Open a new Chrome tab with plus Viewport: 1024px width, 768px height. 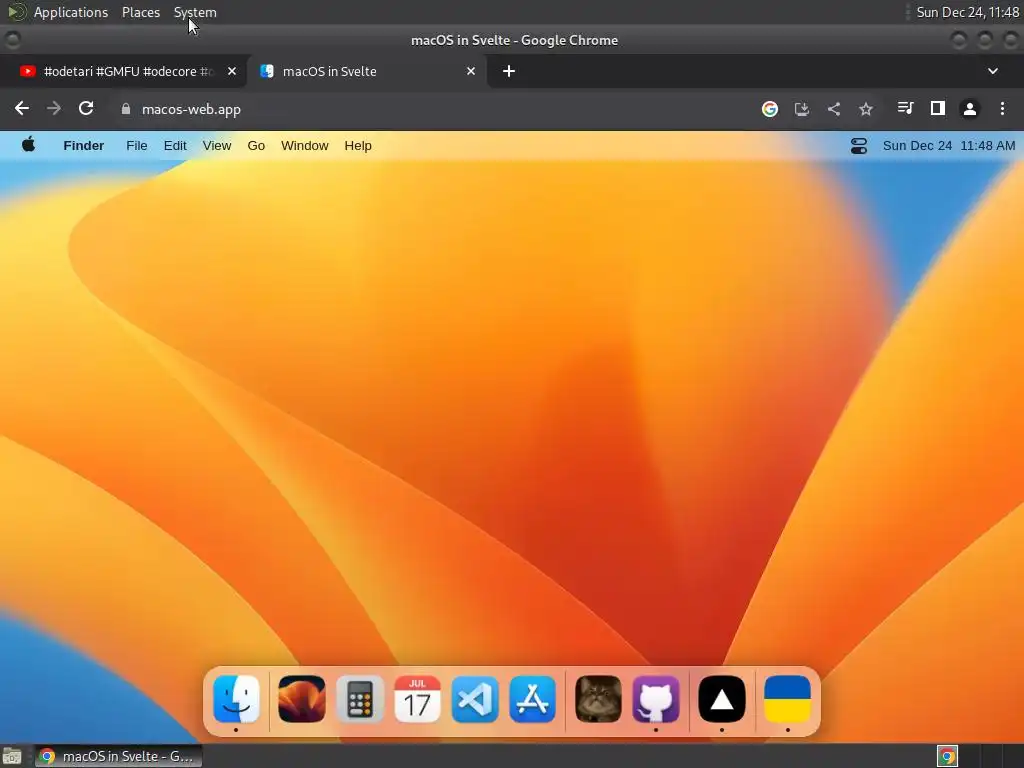(509, 71)
